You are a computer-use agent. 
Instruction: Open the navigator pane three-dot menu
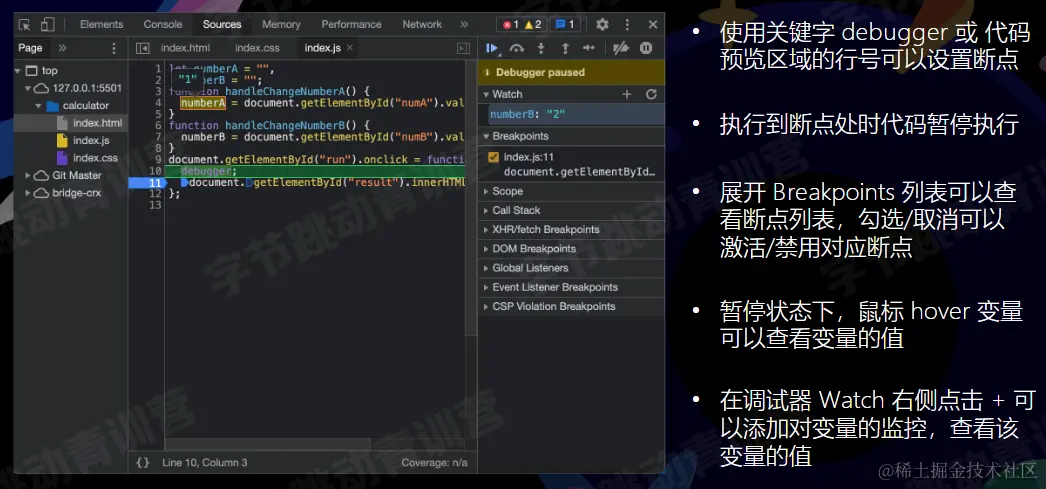(113, 48)
